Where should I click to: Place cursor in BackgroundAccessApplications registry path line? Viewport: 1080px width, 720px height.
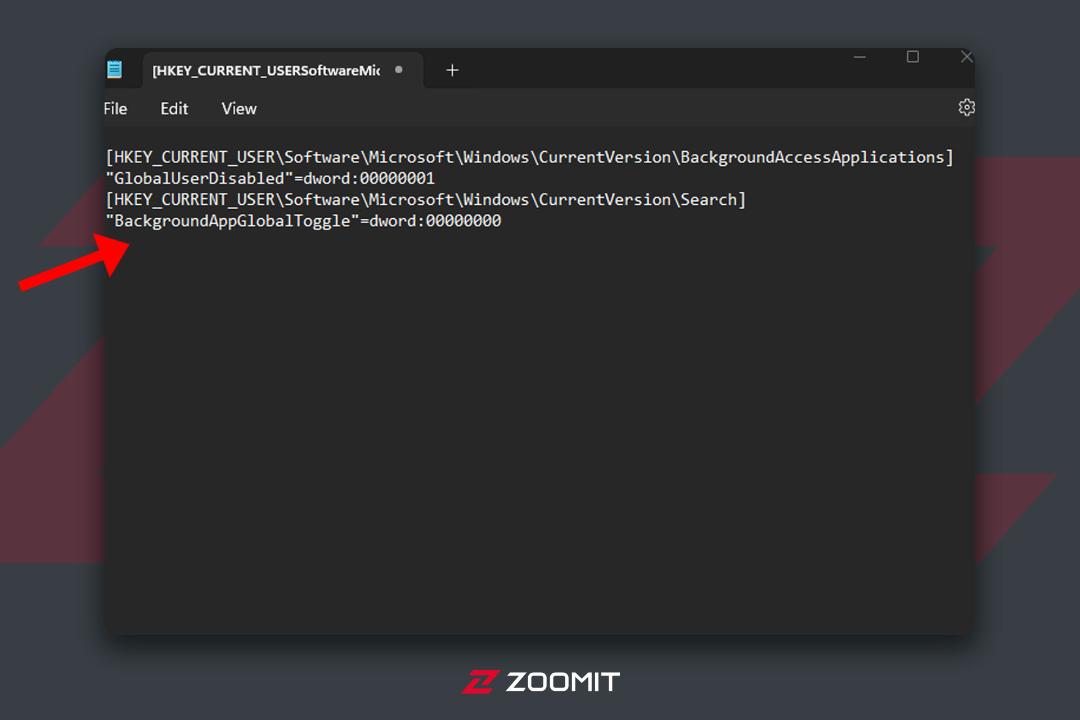pyautogui.click(x=530, y=157)
